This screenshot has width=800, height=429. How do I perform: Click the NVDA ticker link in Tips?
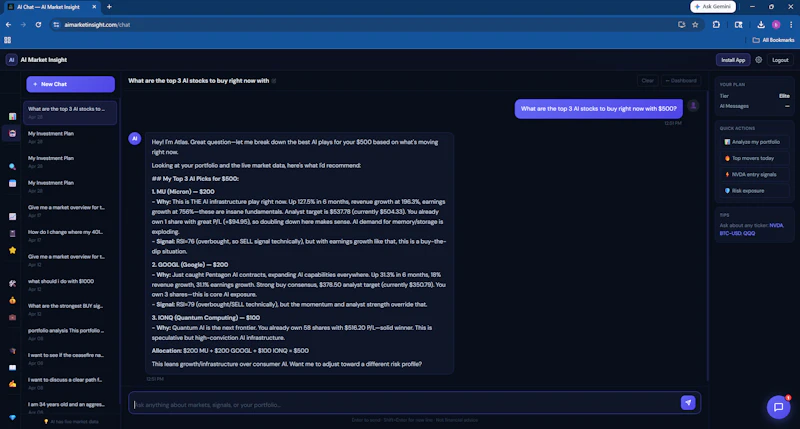[776, 225]
